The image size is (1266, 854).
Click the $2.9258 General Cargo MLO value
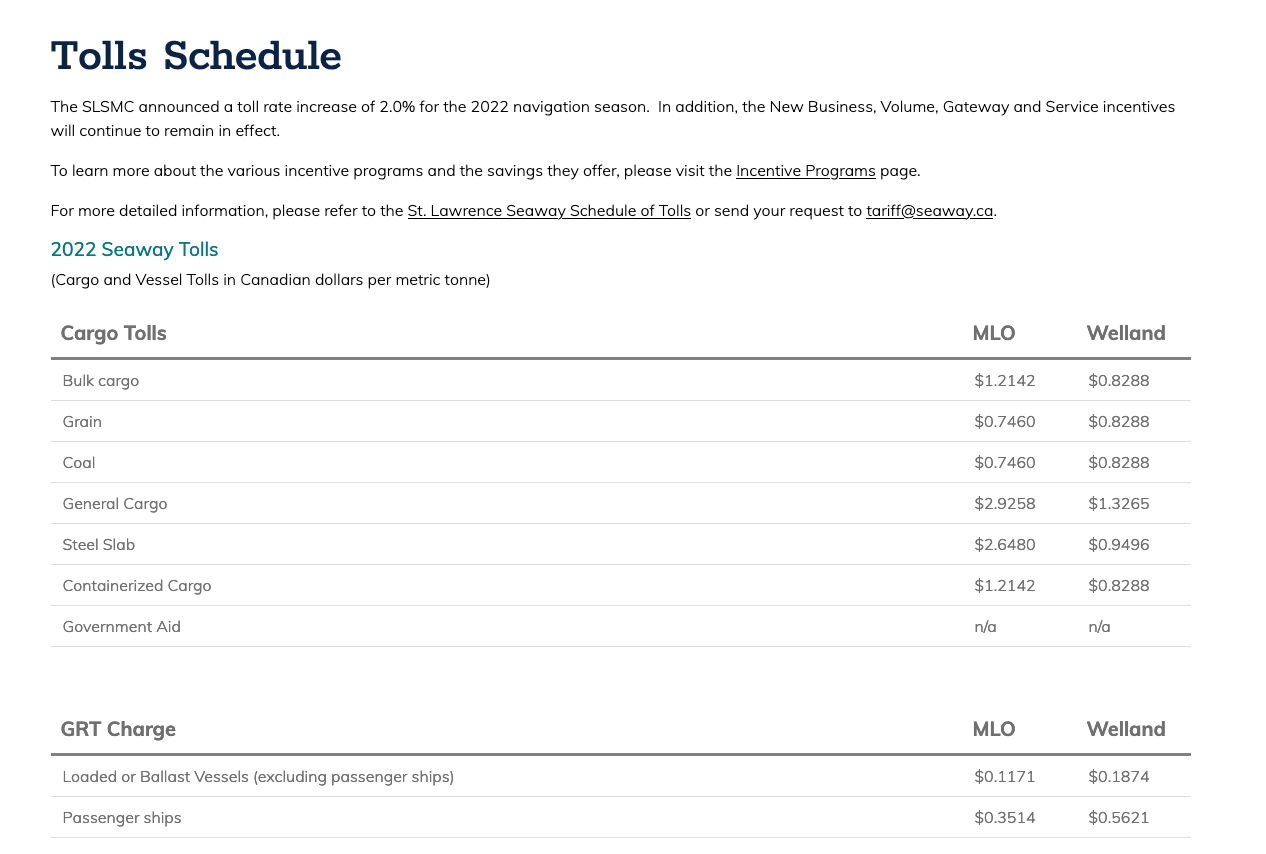coord(1005,504)
